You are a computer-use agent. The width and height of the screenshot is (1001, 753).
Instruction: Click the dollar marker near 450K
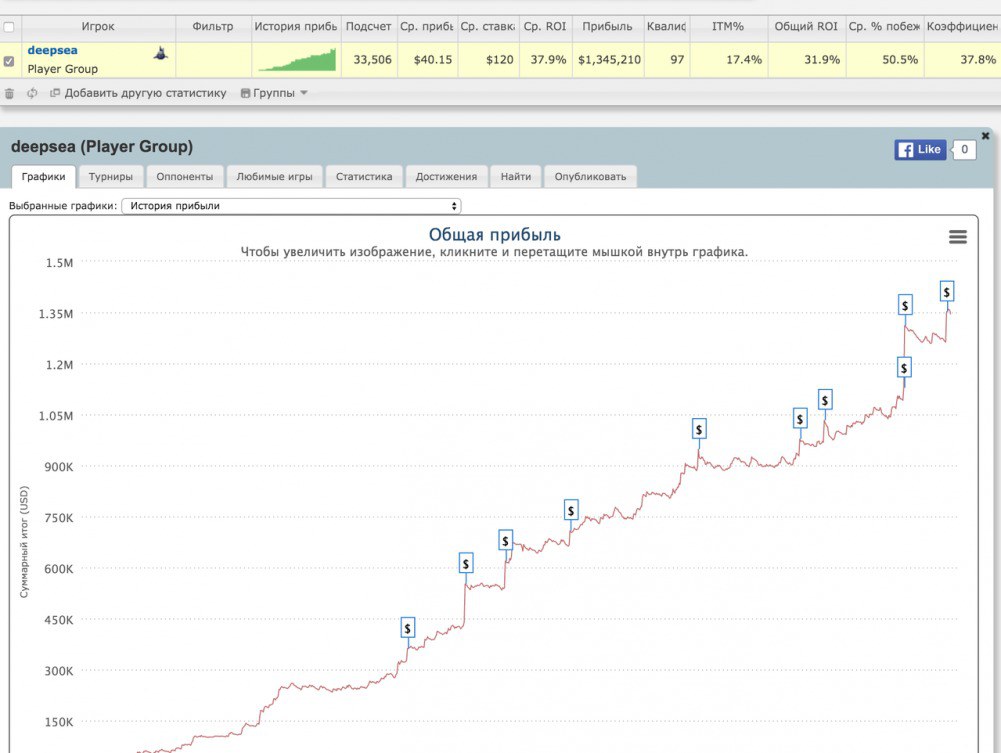point(408,628)
